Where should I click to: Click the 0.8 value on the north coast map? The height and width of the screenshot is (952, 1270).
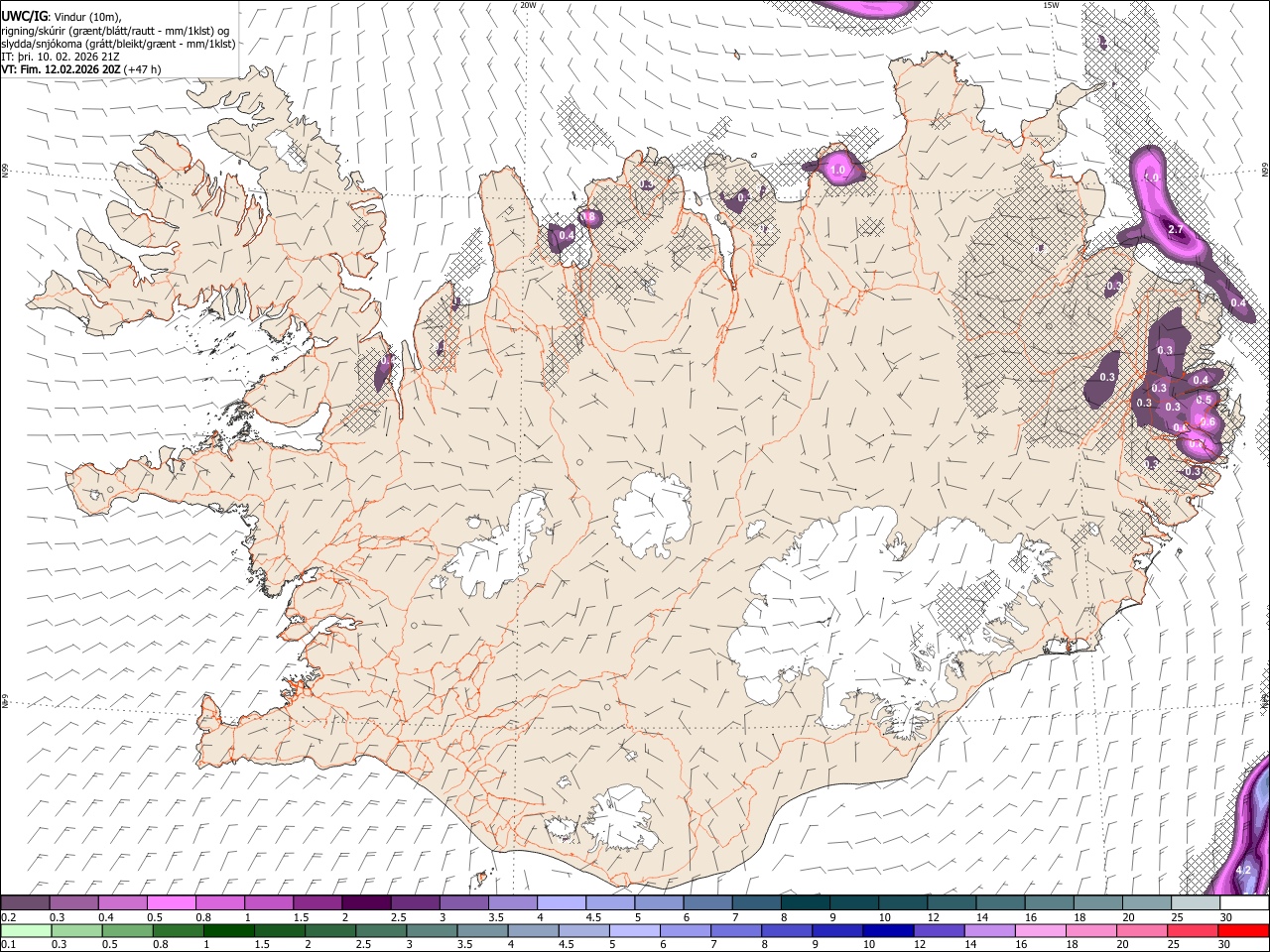pyautogui.click(x=588, y=216)
